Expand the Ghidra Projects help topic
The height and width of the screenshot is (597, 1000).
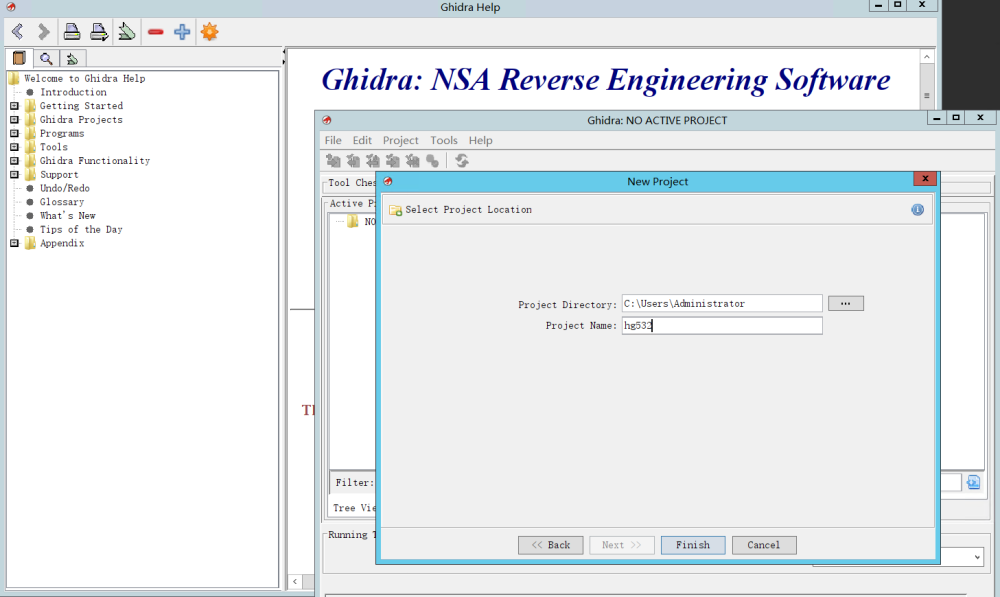[x=14, y=119]
